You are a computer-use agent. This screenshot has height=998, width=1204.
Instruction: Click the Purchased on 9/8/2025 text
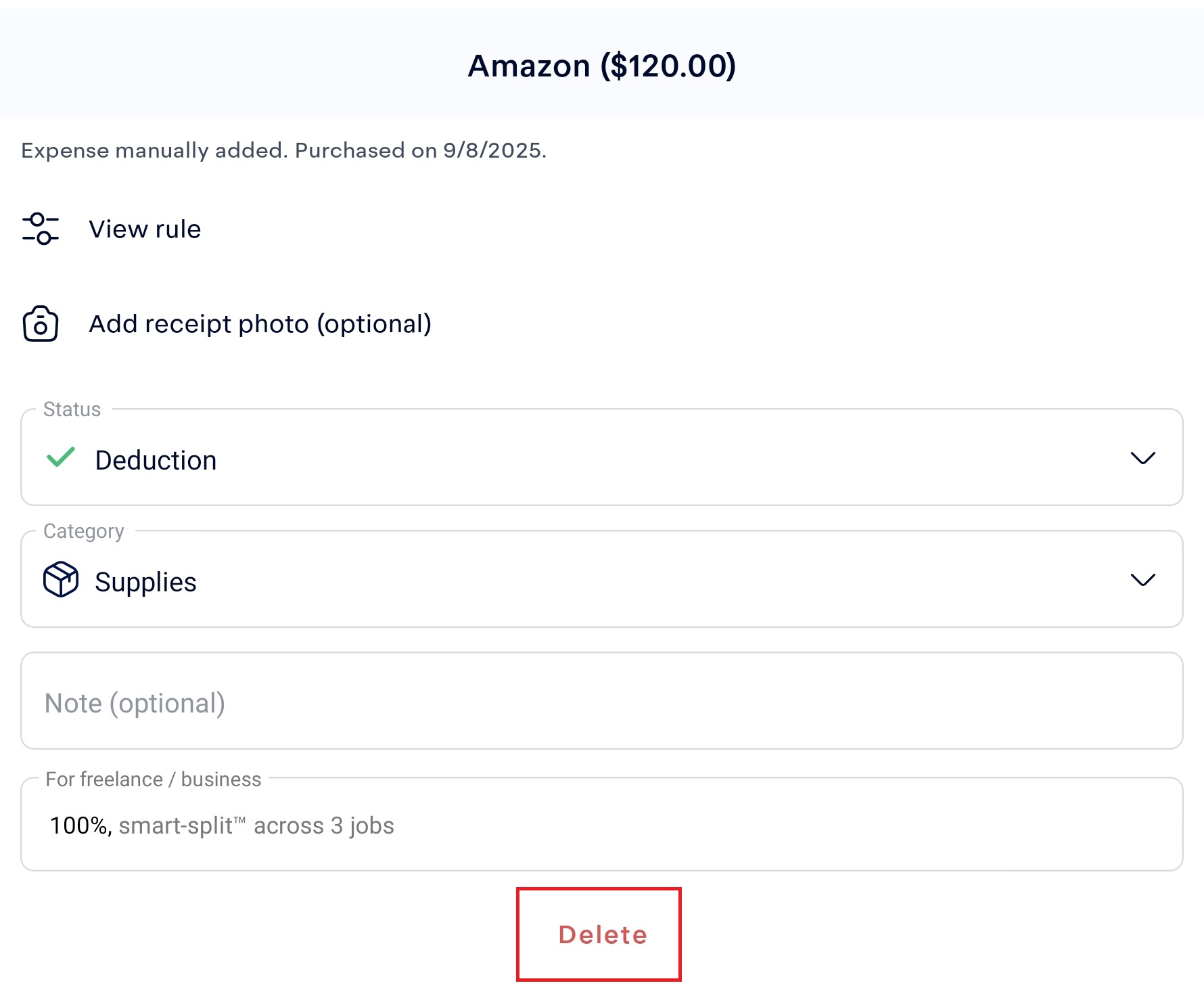click(x=420, y=150)
